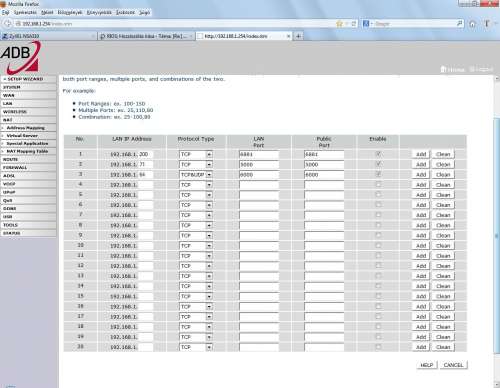Viewport: 500px width, 388px height.
Task: Toggle Enable checkbox for row 3
Action: (378, 174)
